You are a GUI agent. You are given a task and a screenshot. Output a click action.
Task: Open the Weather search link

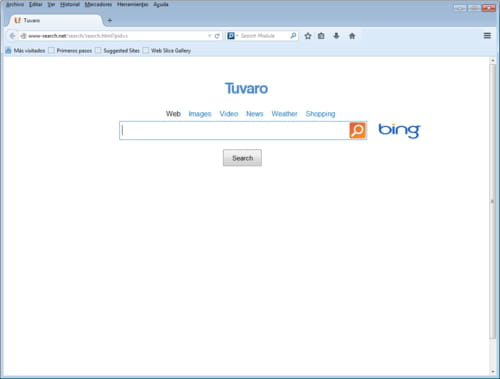284,114
